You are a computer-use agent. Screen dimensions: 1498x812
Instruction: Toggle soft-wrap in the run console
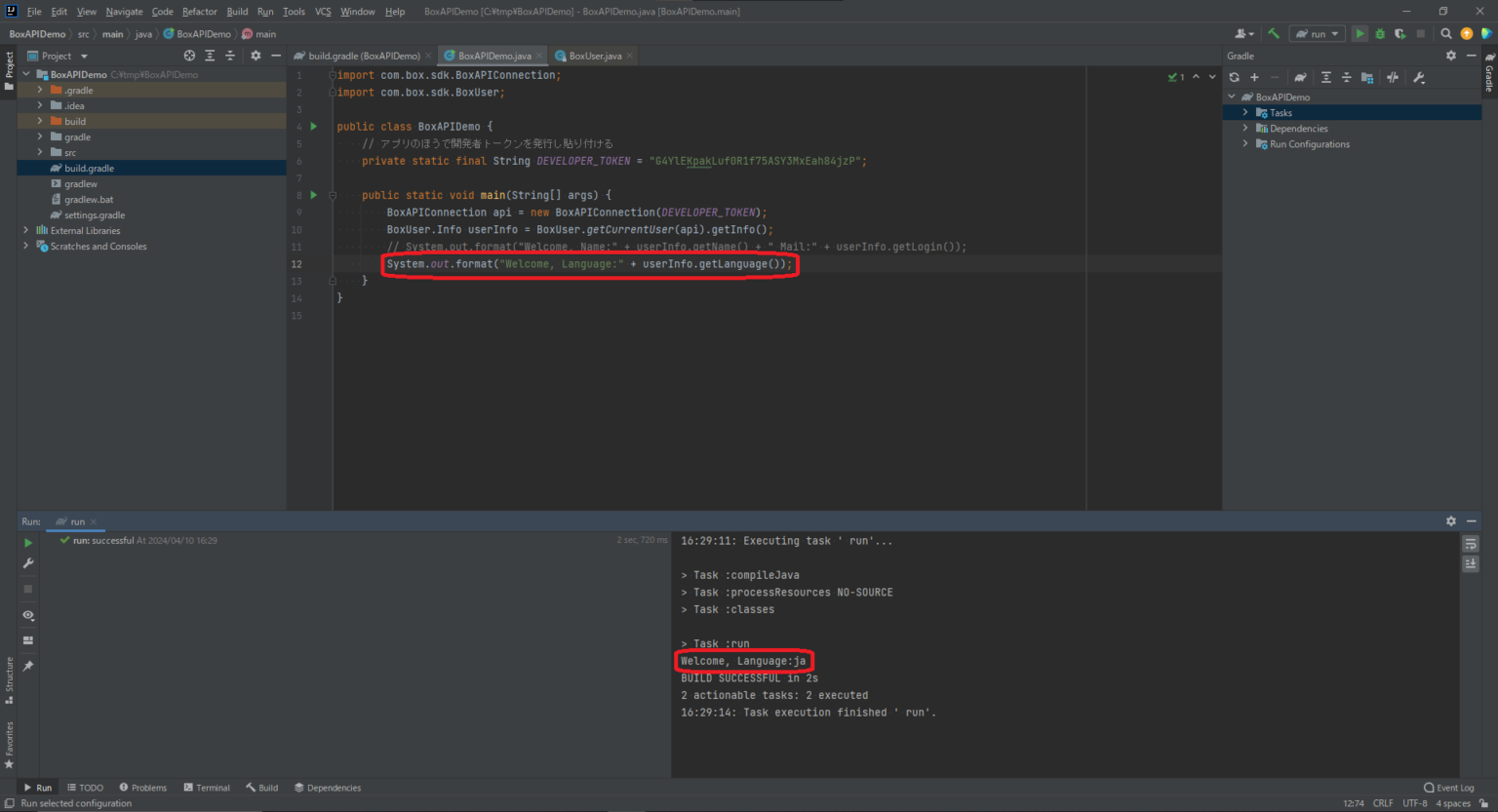click(1471, 544)
